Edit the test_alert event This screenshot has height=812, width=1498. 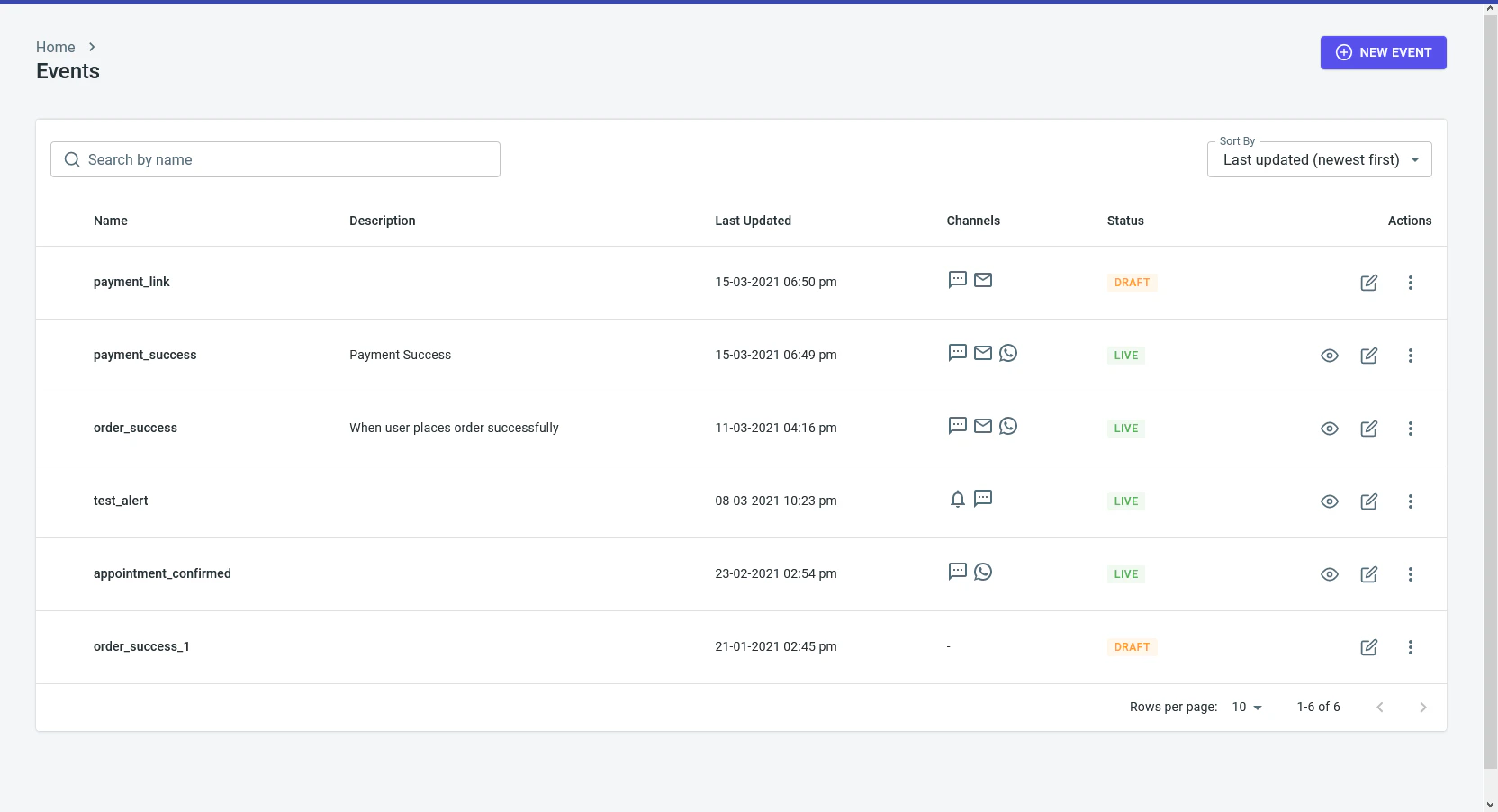pos(1369,501)
